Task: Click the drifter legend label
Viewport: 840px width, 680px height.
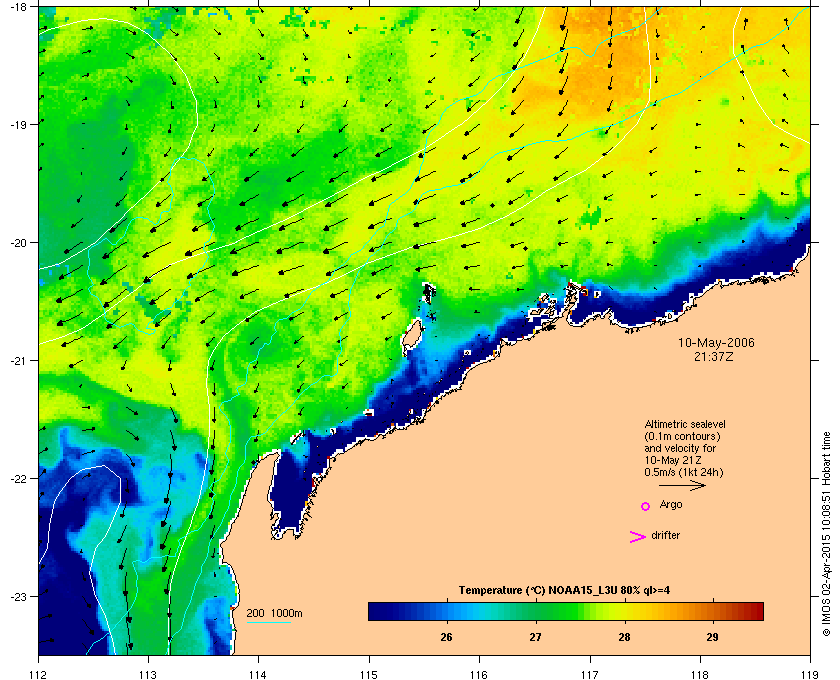Action: click(x=665, y=535)
